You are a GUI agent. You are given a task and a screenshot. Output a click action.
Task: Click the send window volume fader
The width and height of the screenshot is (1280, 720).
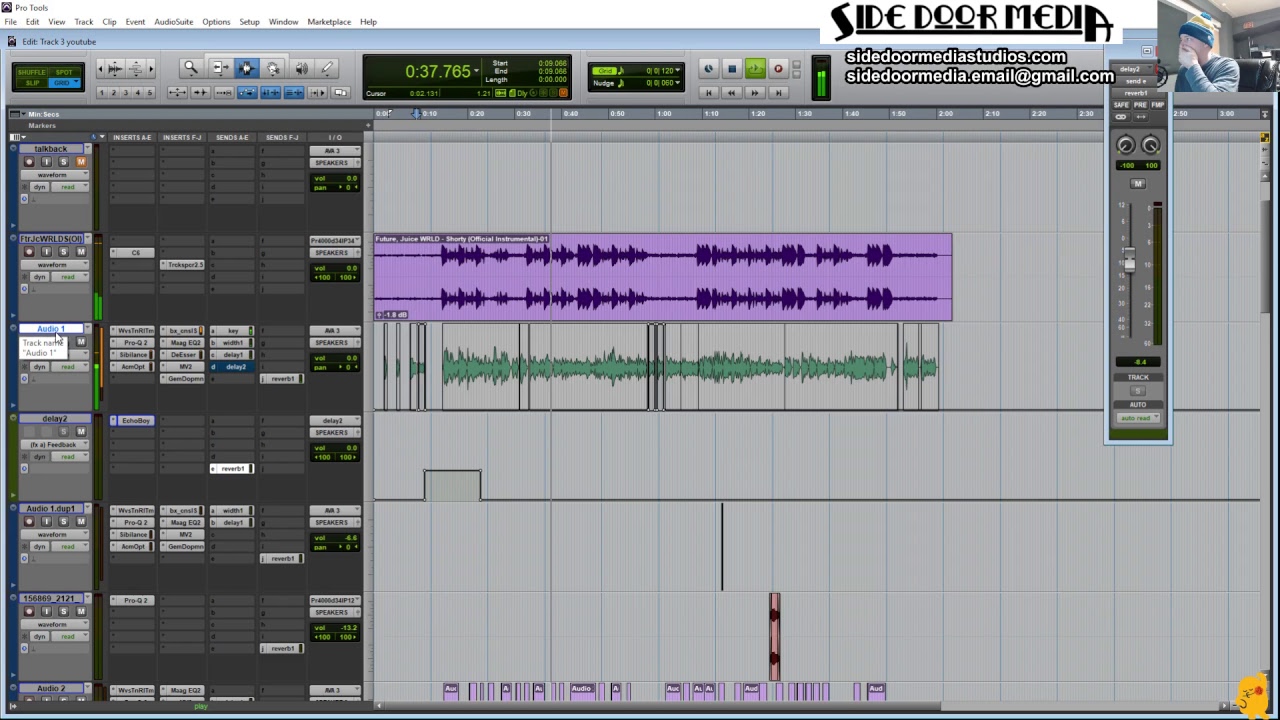click(1129, 262)
